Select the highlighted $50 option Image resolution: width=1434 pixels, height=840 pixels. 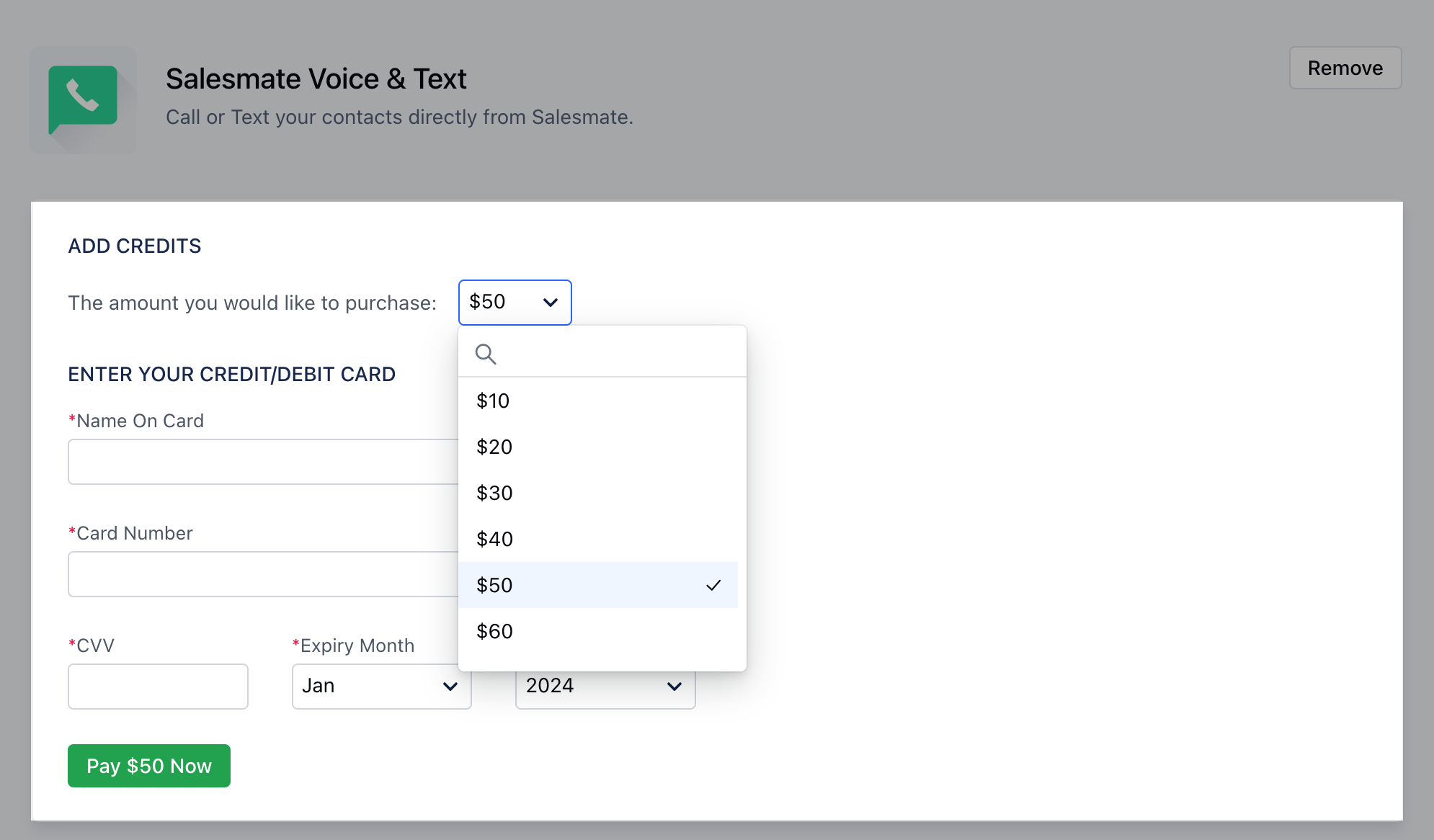(x=494, y=585)
